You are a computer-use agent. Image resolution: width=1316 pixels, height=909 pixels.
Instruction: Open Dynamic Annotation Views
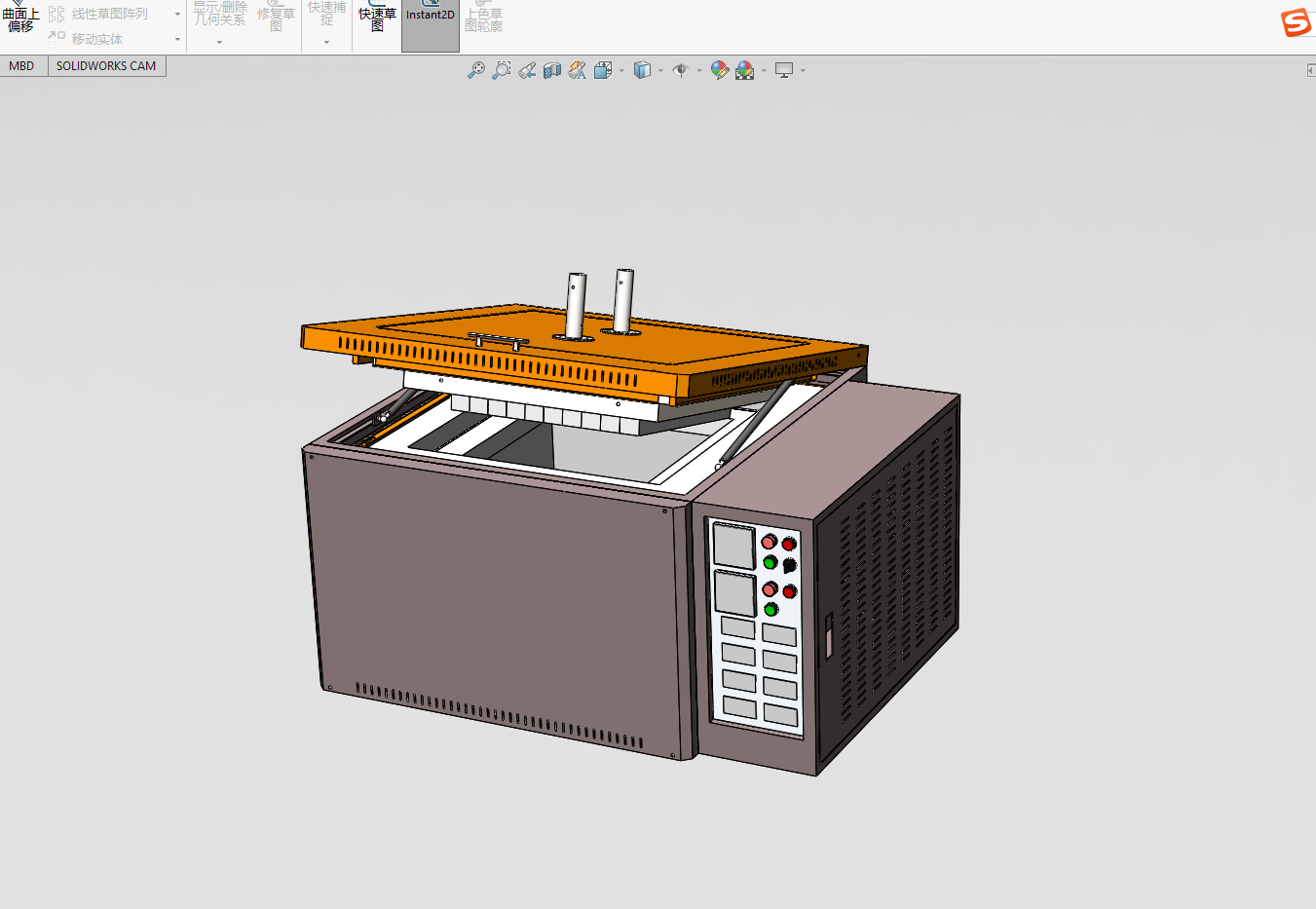click(578, 70)
